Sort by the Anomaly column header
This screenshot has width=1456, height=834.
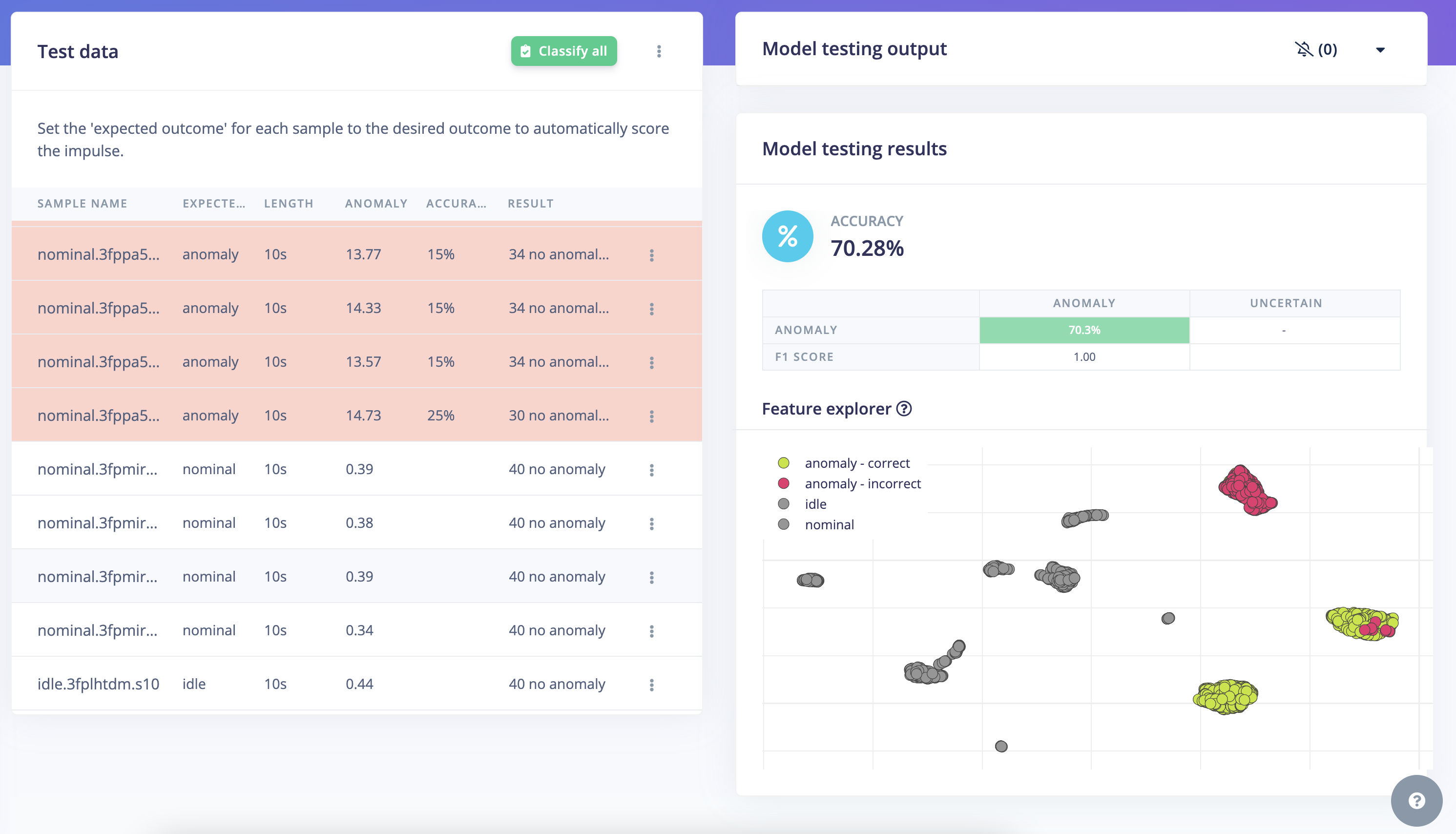coord(376,203)
